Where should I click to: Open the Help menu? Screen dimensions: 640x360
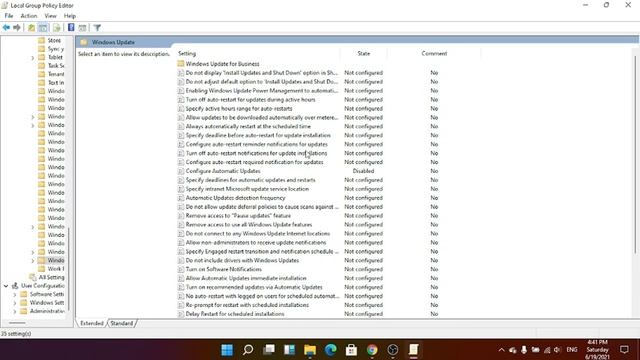[70, 16]
